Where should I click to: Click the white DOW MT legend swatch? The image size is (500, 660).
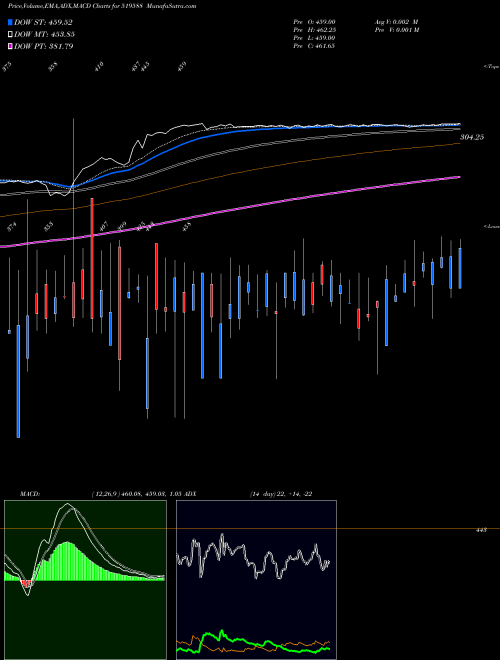11,35
